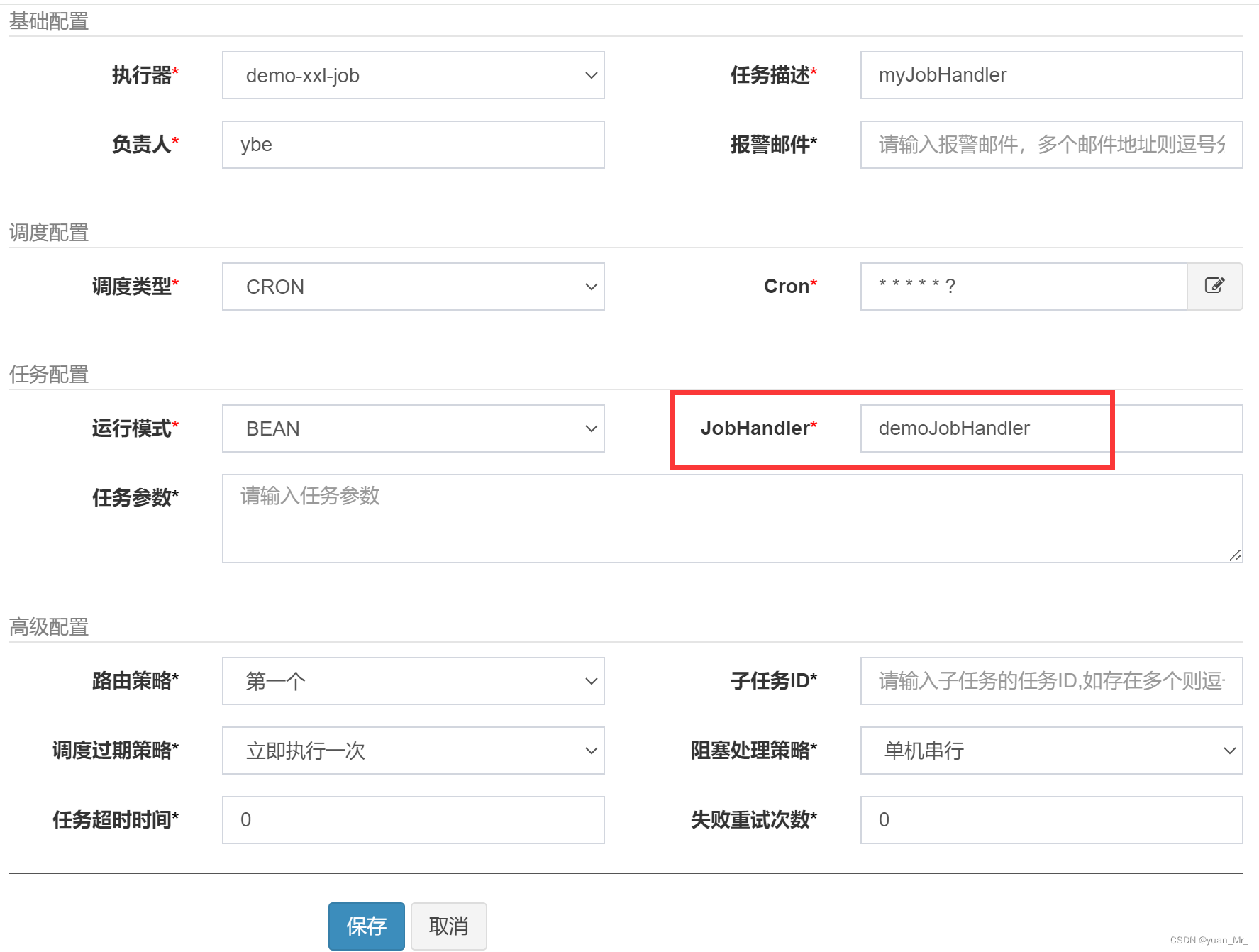Click the 失败重试次数 field label
Image resolution: width=1259 pixels, height=952 pixels.
[754, 820]
